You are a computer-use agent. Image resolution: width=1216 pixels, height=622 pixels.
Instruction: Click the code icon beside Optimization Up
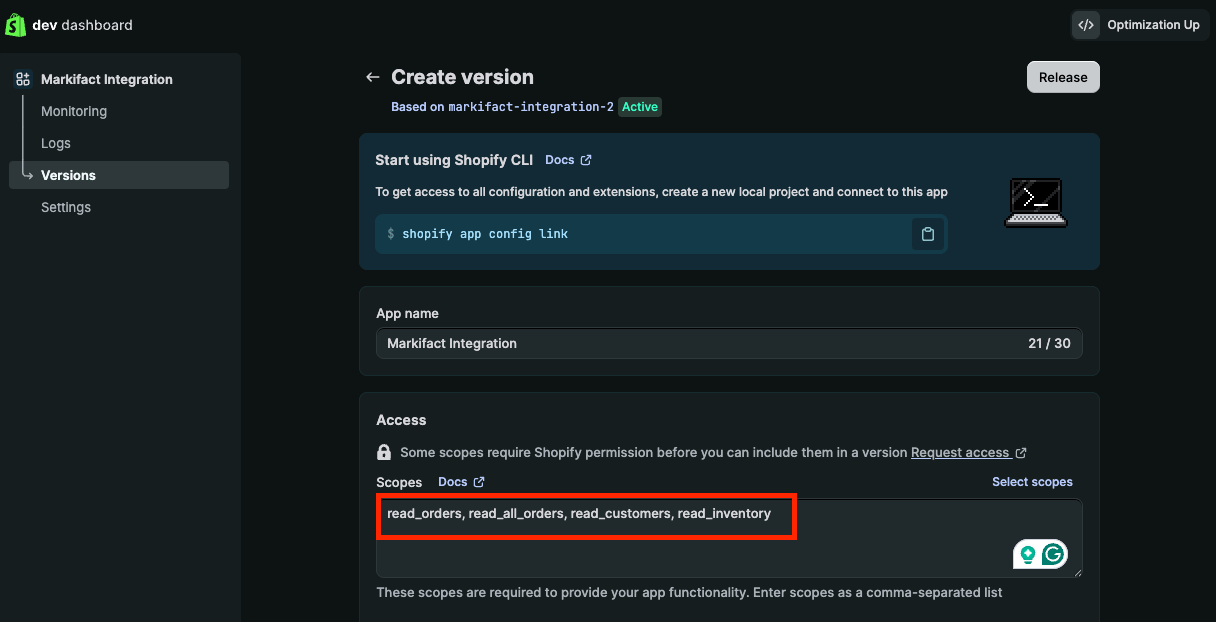point(1086,25)
